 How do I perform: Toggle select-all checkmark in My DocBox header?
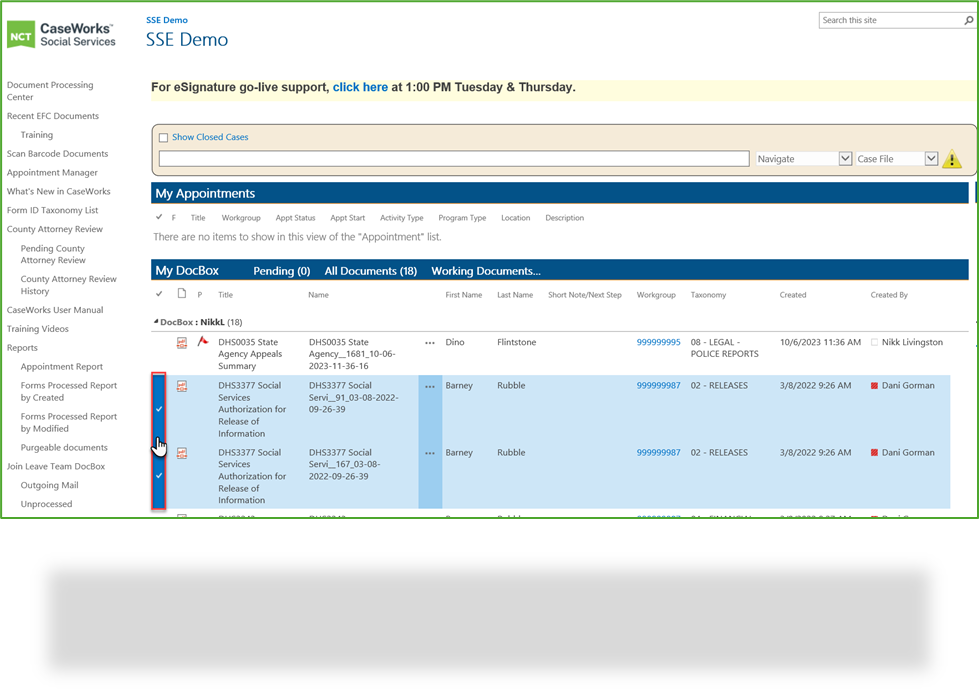159,293
